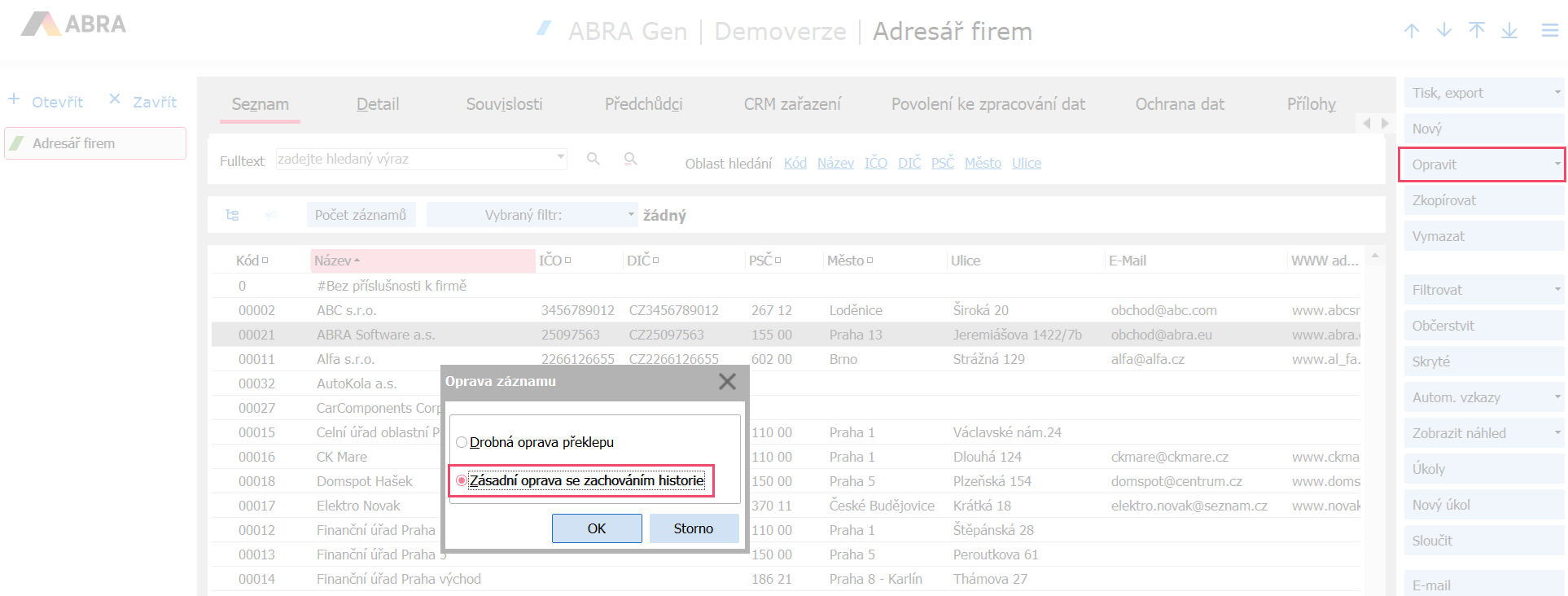Switch to the Detail tab

pos(378,104)
